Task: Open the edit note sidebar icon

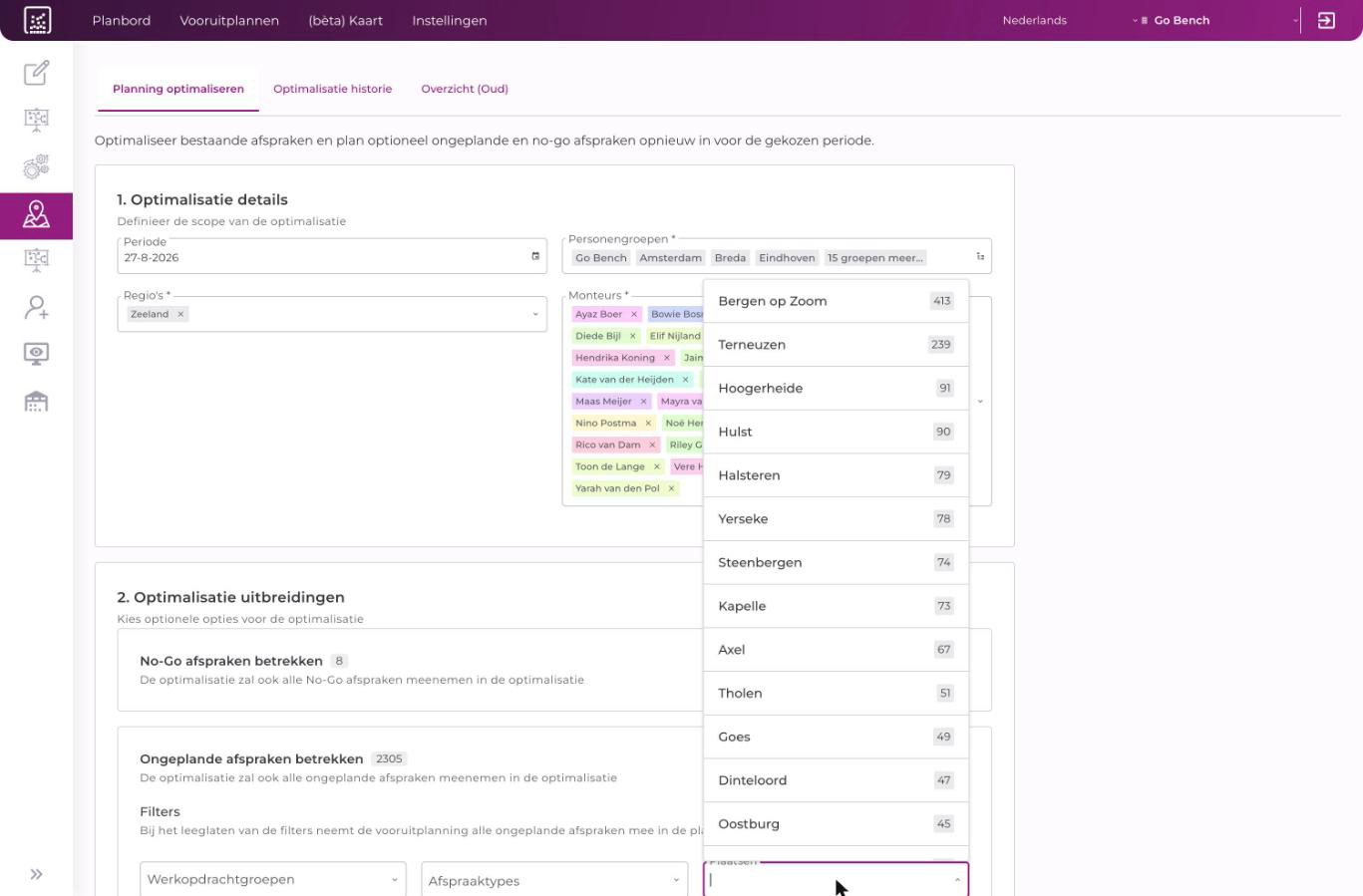Action: (36, 73)
